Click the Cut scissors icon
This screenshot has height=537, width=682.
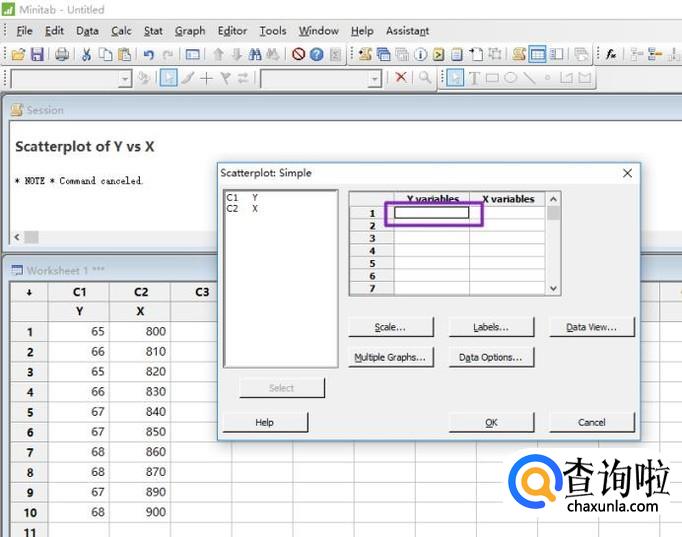87,54
